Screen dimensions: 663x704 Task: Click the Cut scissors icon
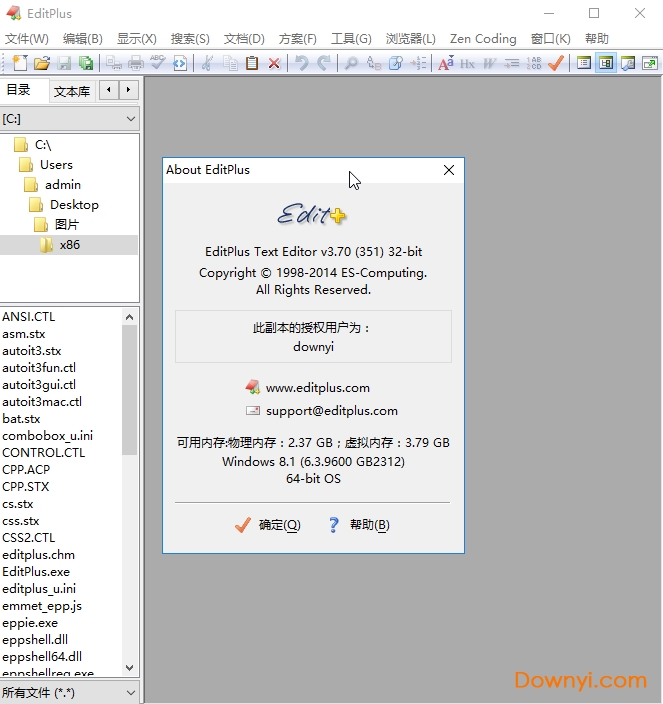tap(207, 63)
